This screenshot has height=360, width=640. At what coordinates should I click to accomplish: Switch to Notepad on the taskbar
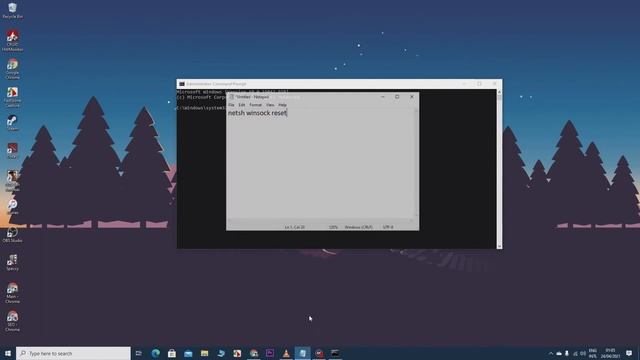tap(302, 353)
